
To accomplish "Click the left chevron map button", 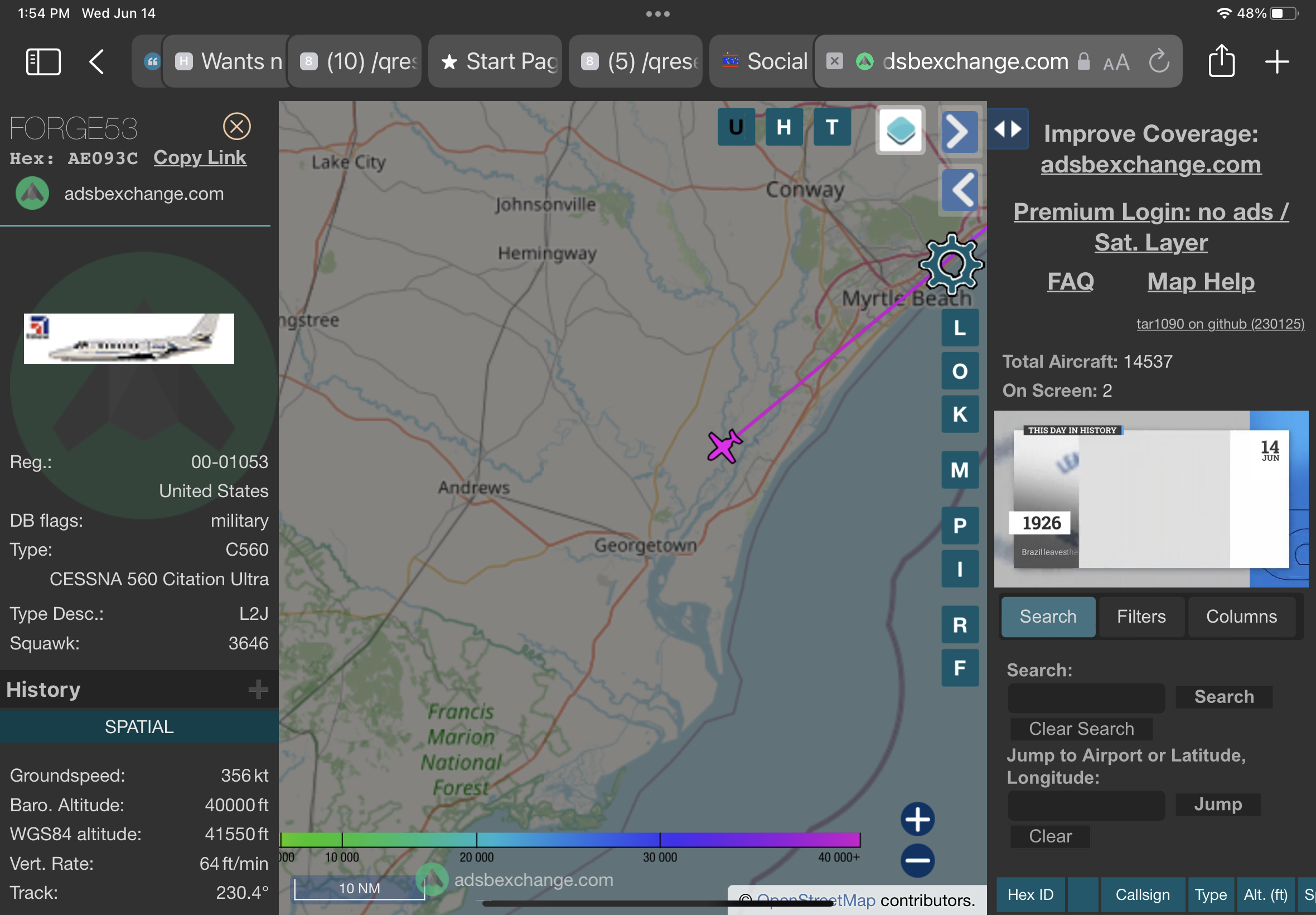I will click(x=960, y=189).
